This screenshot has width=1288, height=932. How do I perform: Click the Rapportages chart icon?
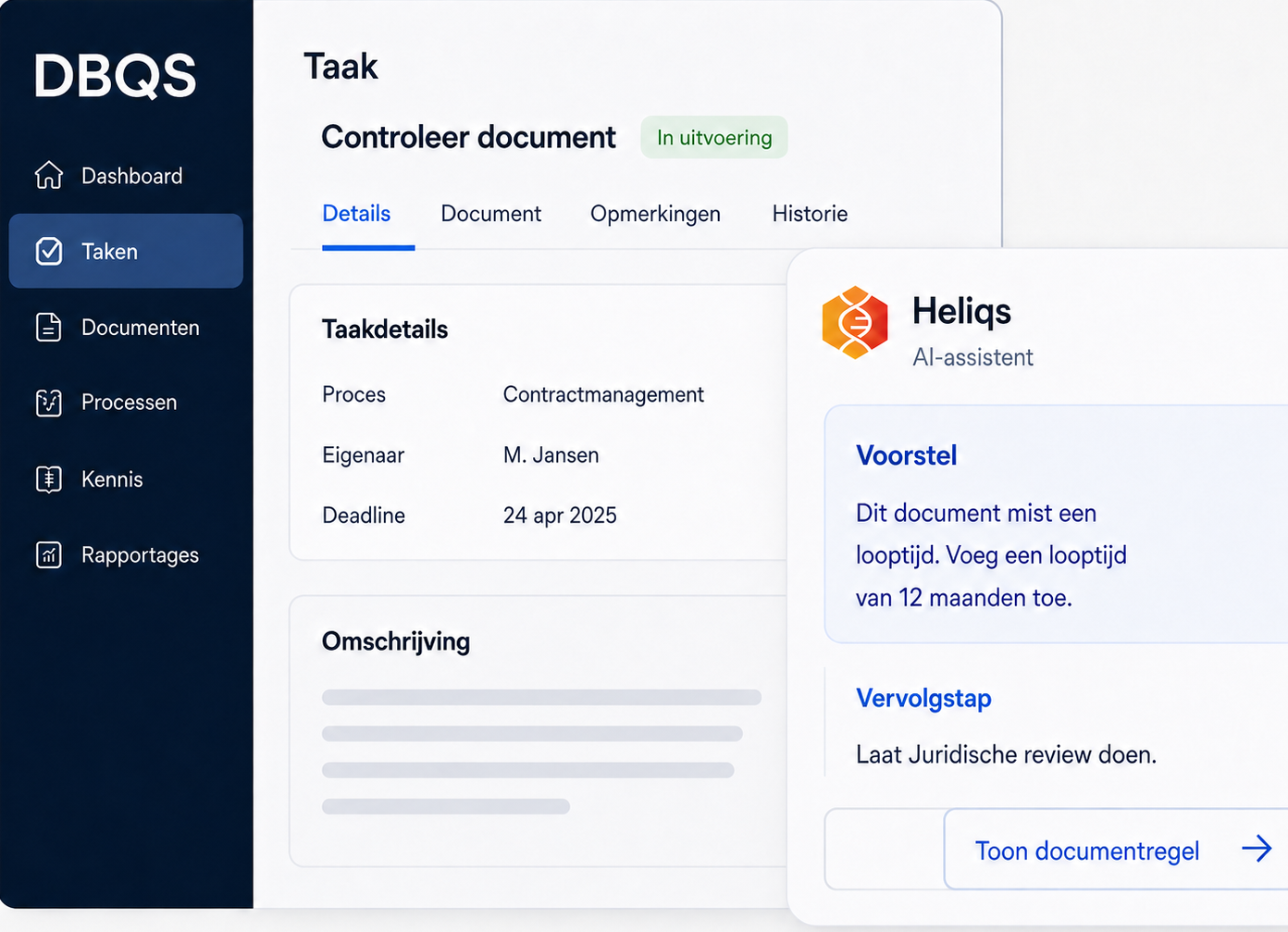pyautogui.click(x=49, y=554)
